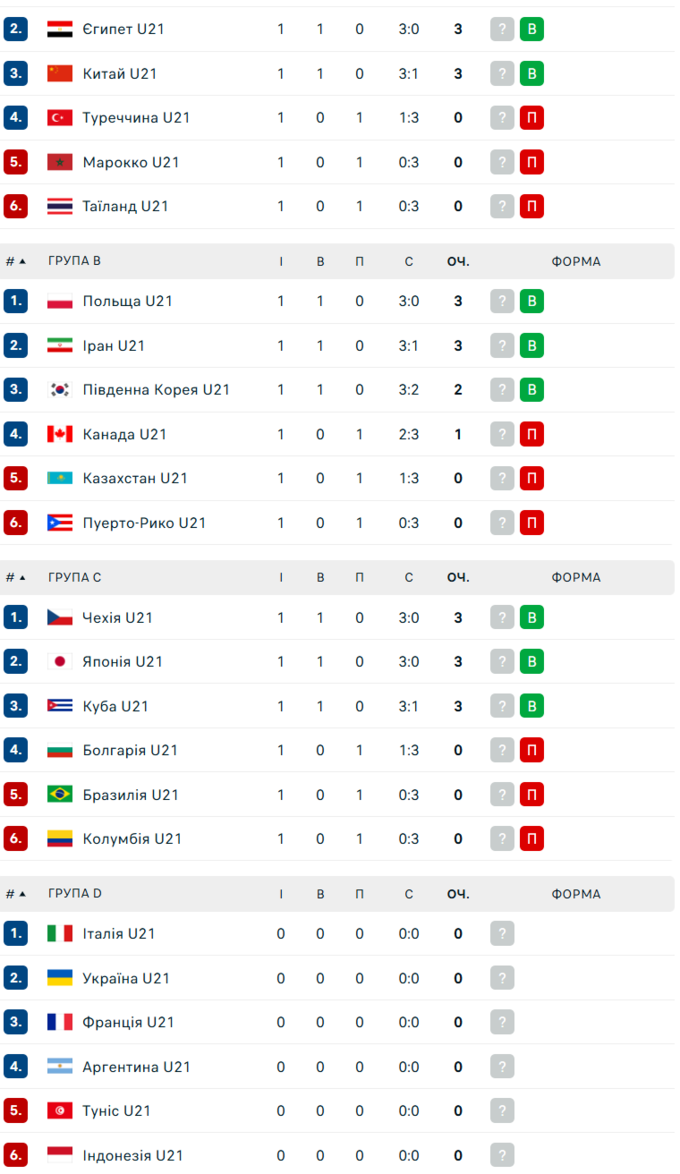680x1174 pixels.
Task: Click the Cuba flag icon
Action: click(x=60, y=706)
